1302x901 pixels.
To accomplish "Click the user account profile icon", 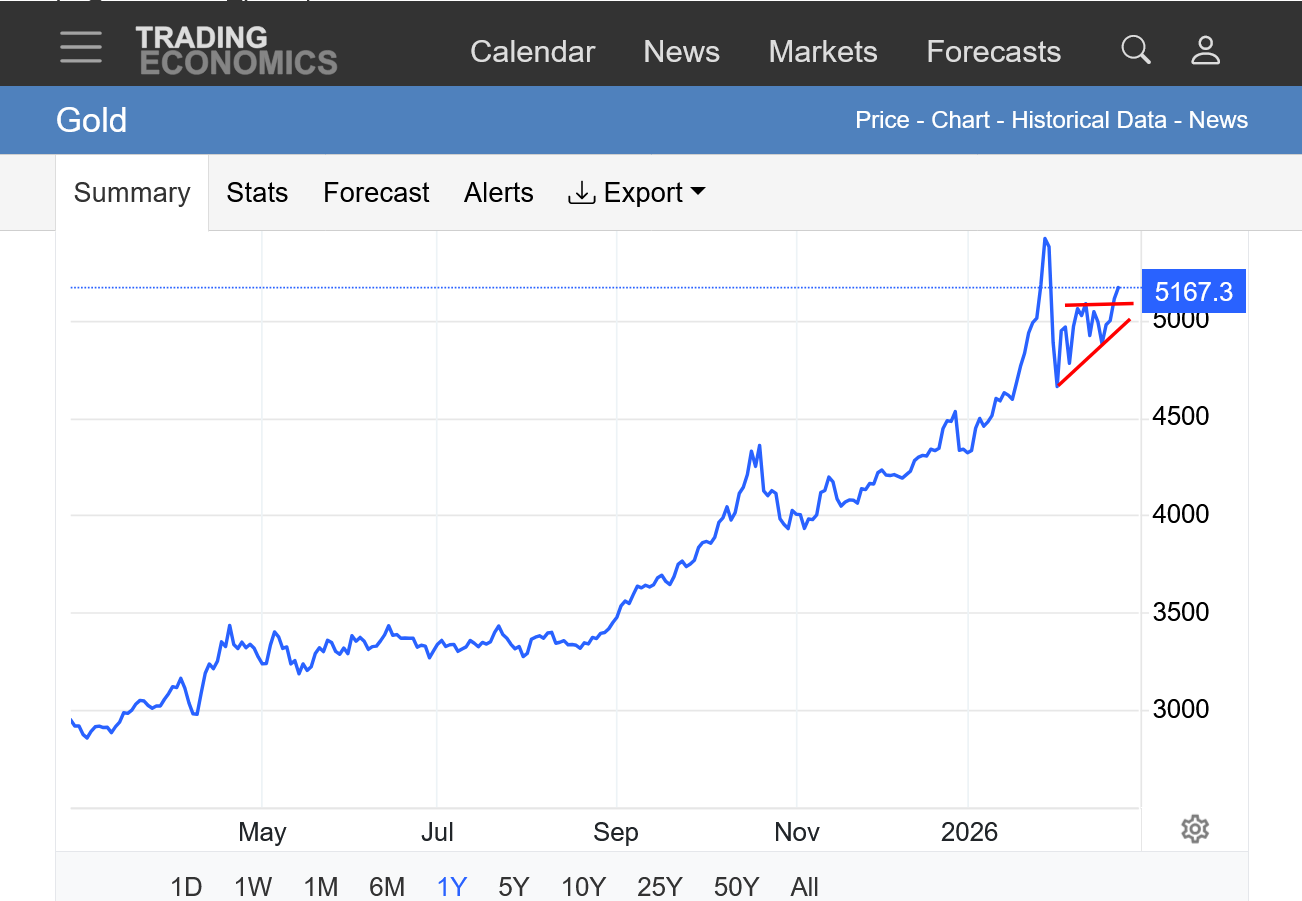I will (x=1205, y=50).
